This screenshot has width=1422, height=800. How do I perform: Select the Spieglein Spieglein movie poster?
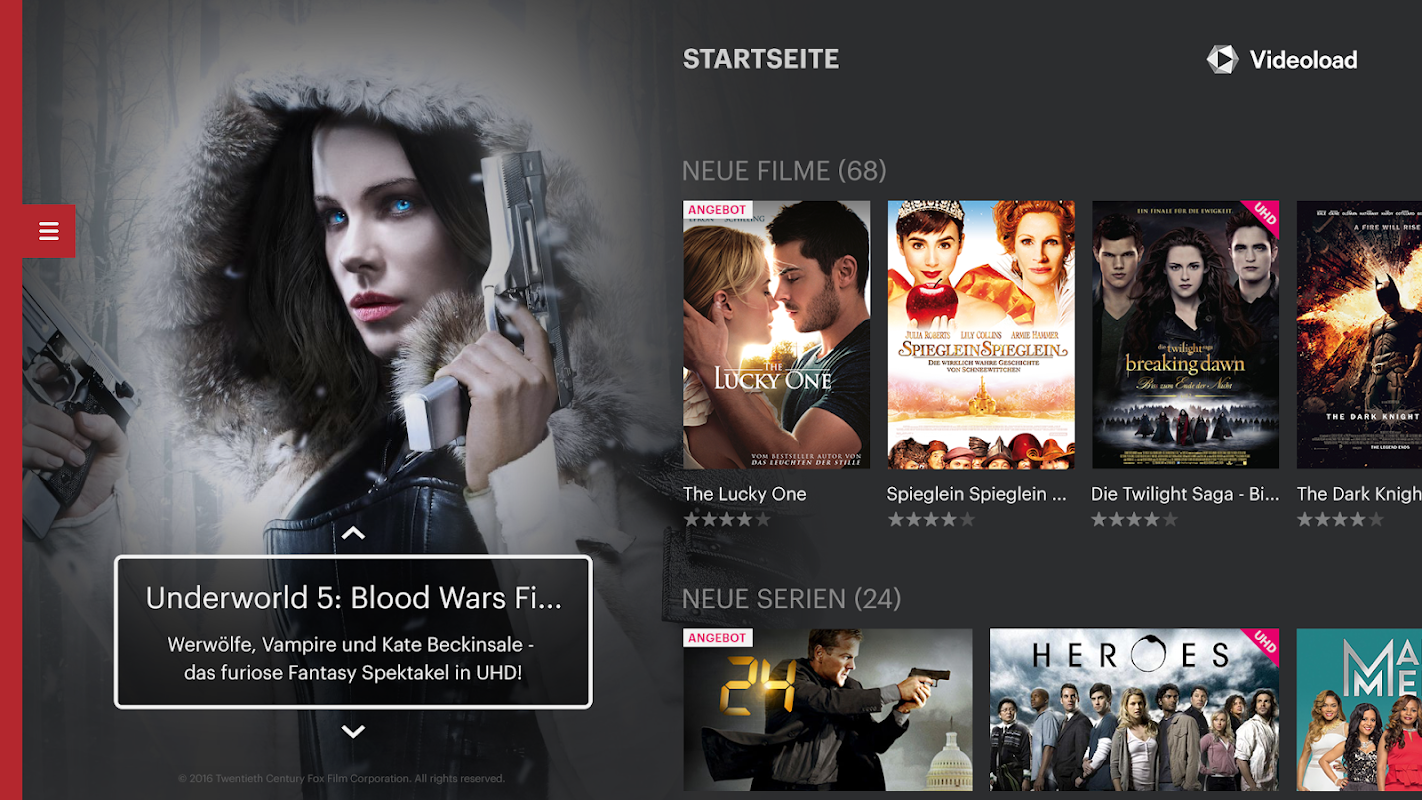click(x=981, y=335)
